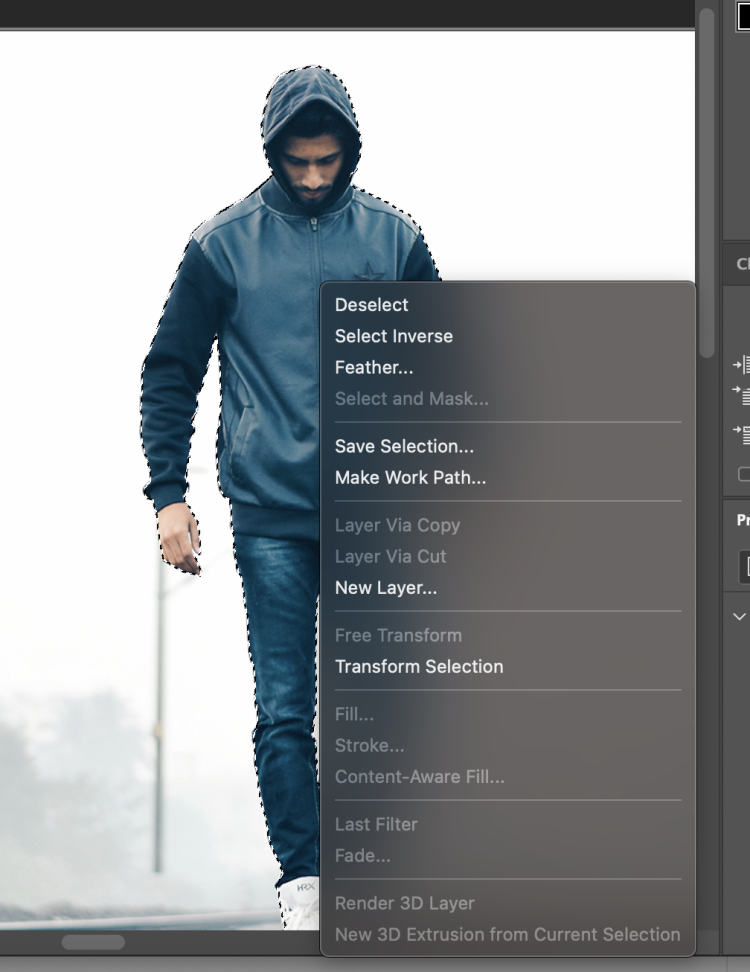750x972 pixels.
Task: Click the Fill... menu entry
Action: coord(354,714)
